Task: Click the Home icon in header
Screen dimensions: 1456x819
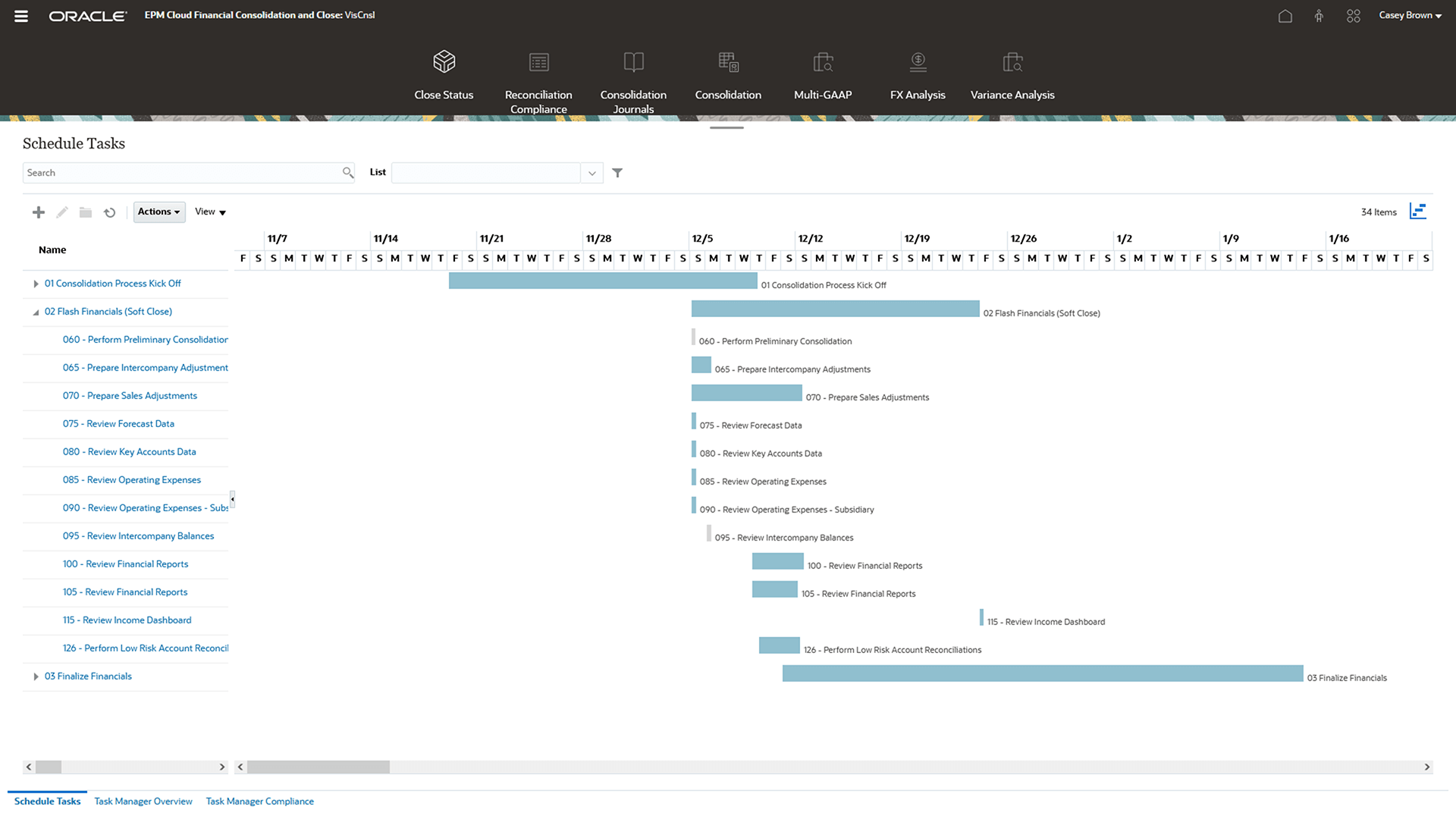Action: click(x=1285, y=16)
